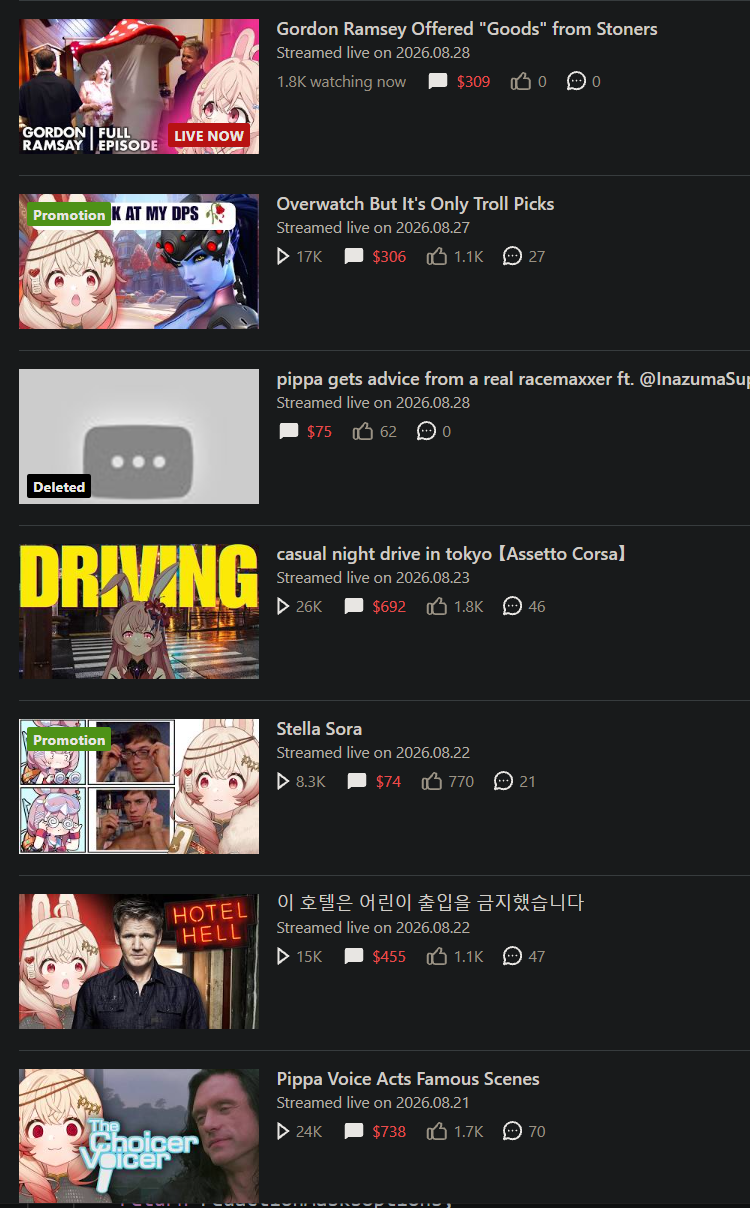Click the 26K view count
This screenshot has width=750, height=1208.
[309, 607]
